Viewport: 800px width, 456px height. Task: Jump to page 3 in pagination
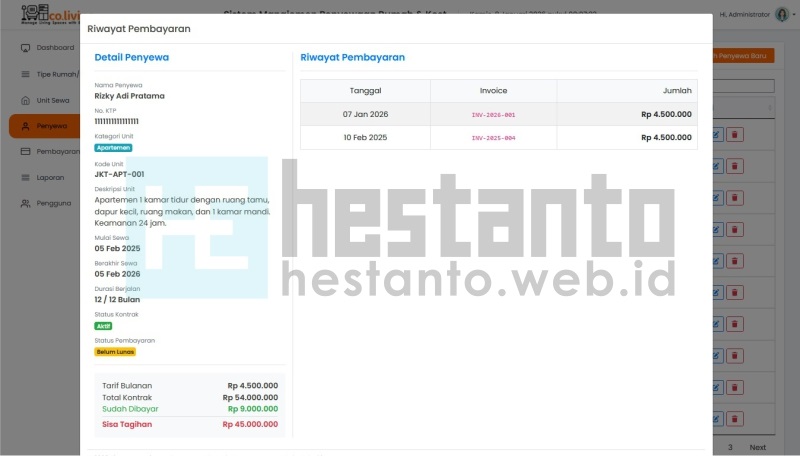(730, 447)
